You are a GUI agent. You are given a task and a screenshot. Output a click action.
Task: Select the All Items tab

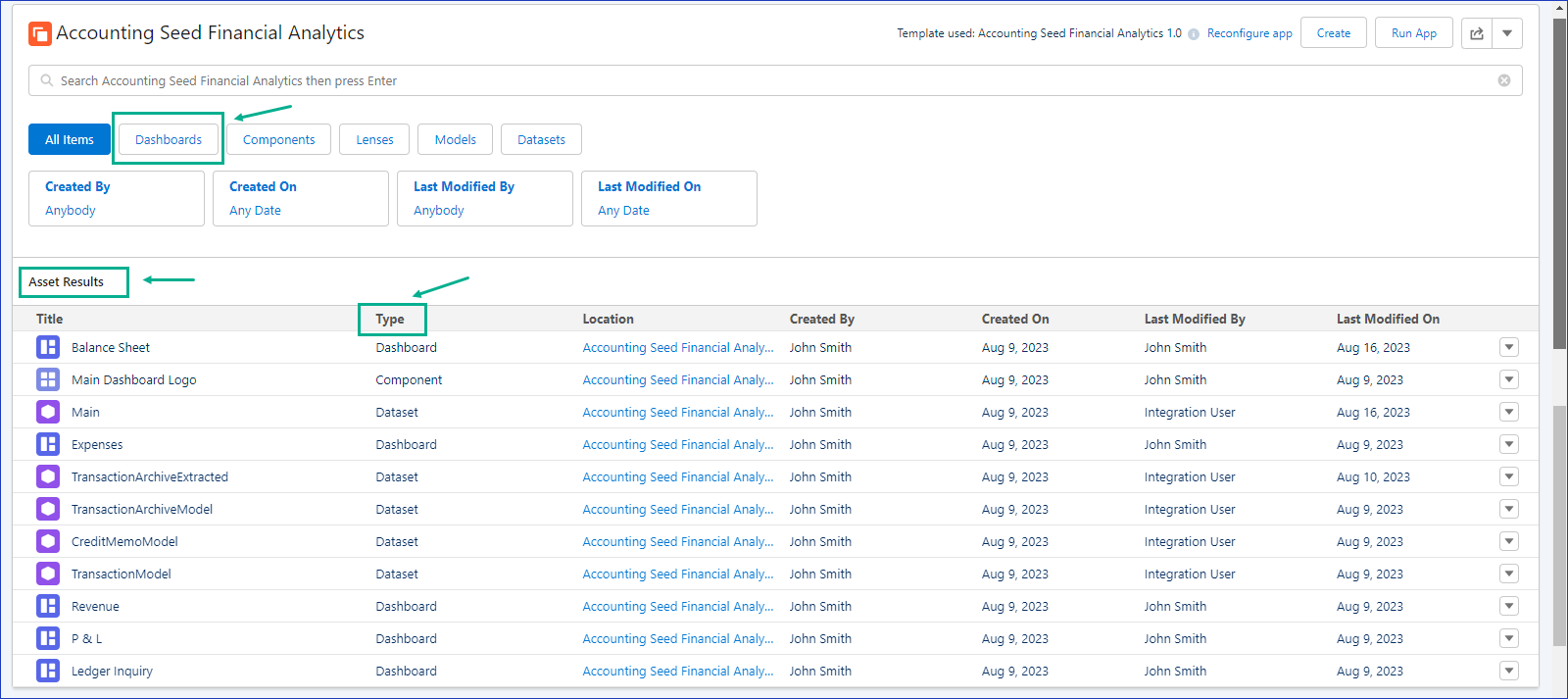pos(70,139)
